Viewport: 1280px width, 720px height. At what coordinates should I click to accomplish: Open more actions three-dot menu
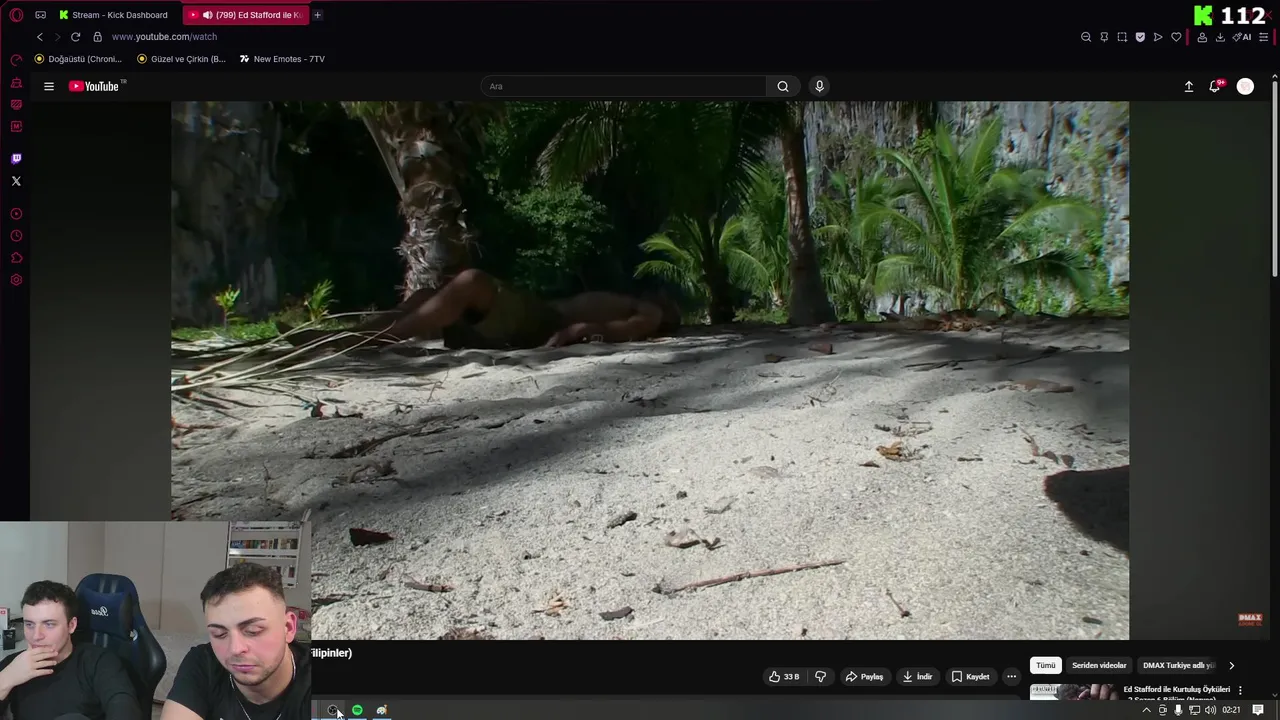click(x=1011, y=677)
